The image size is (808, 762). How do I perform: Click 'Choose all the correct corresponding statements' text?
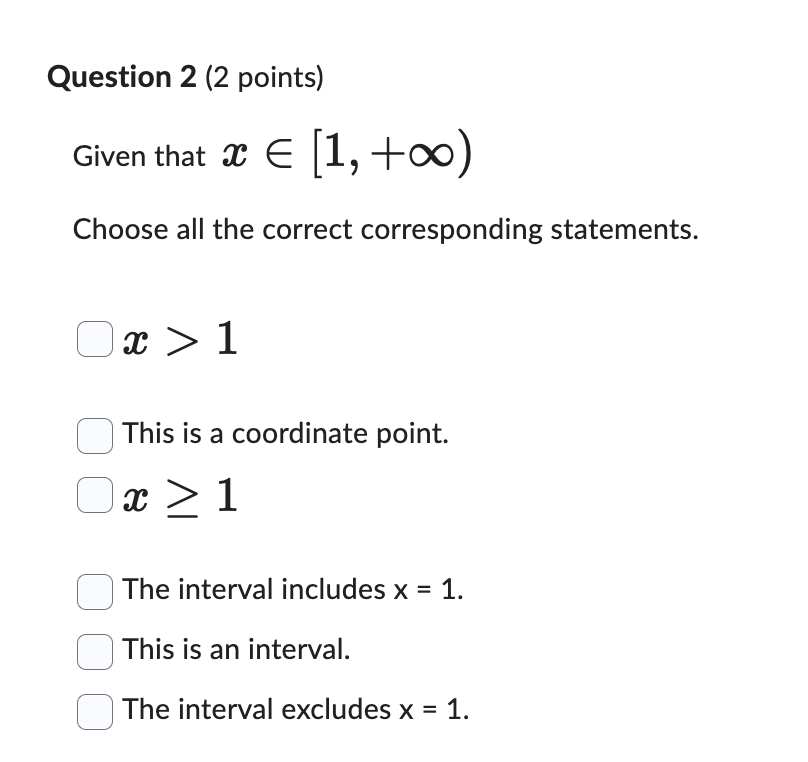[x=386, y=229]
